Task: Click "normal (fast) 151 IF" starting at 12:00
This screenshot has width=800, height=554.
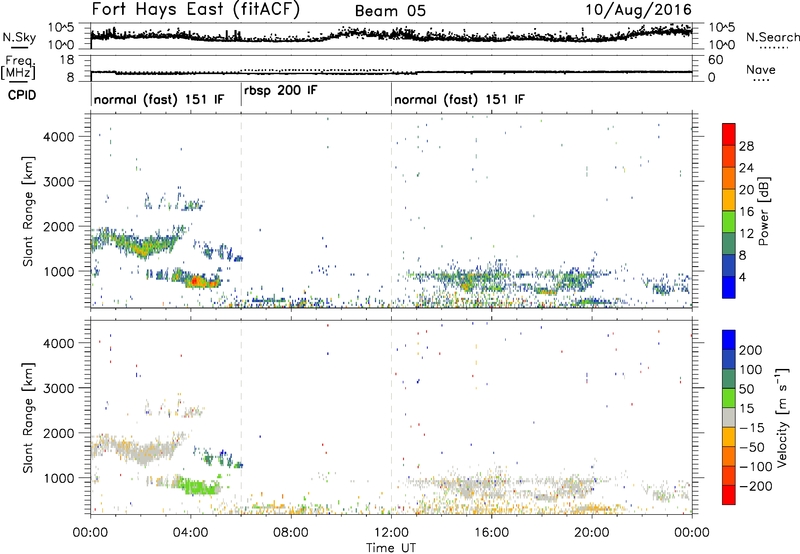Action: pos(459,99)
